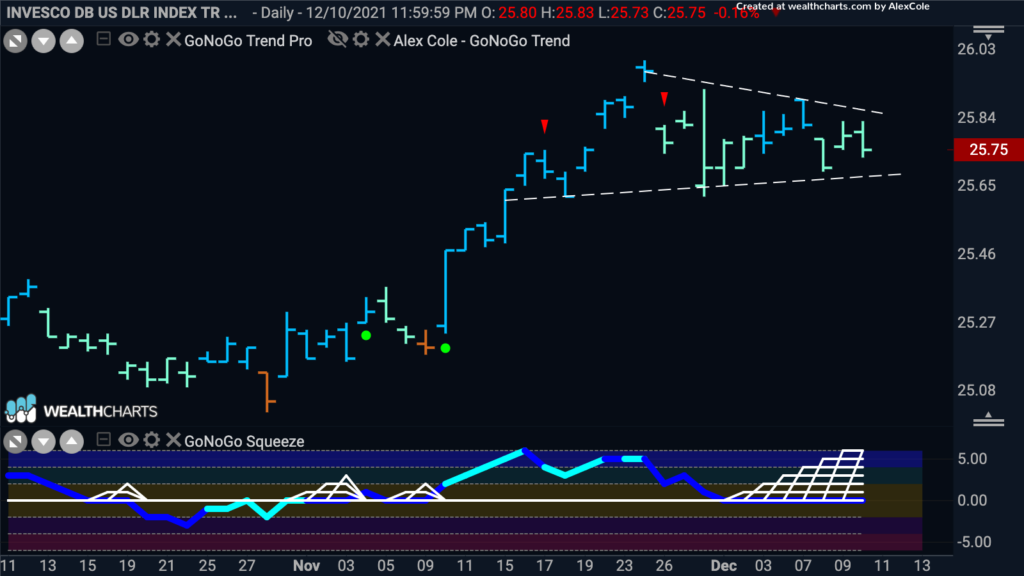
Task: Click the GoNoGo Trend Pro label
Action: [248, 40]
